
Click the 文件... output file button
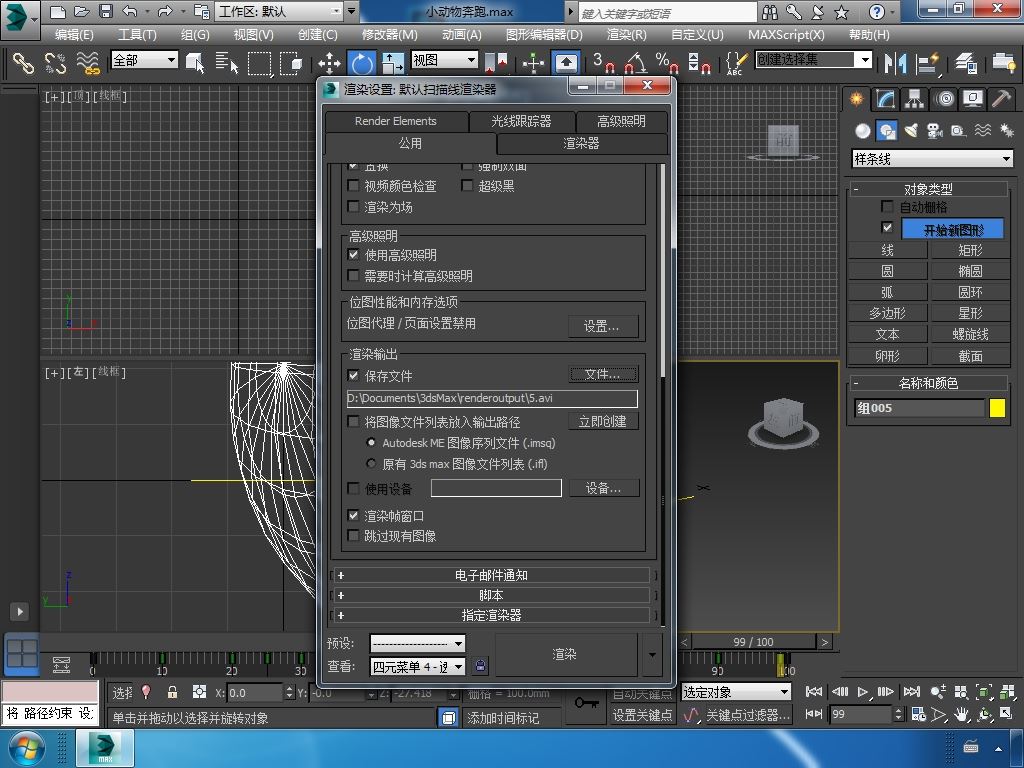602,374
